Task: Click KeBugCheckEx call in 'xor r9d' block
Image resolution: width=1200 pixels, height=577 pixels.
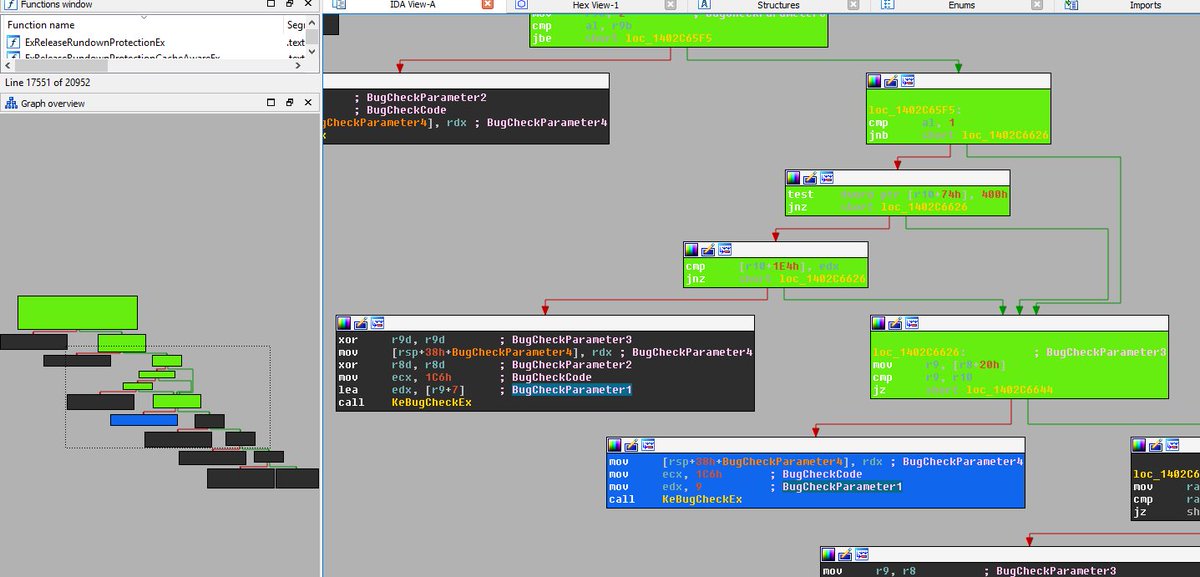Action: 431,402
